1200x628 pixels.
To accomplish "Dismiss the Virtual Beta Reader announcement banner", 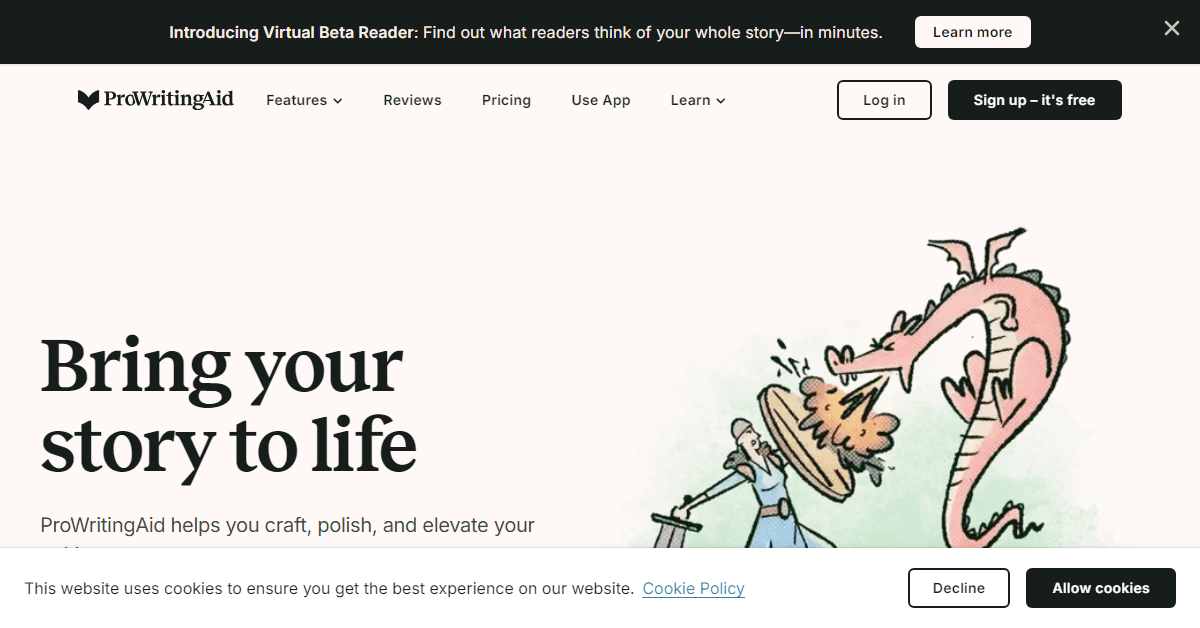I will point(1172,29).
